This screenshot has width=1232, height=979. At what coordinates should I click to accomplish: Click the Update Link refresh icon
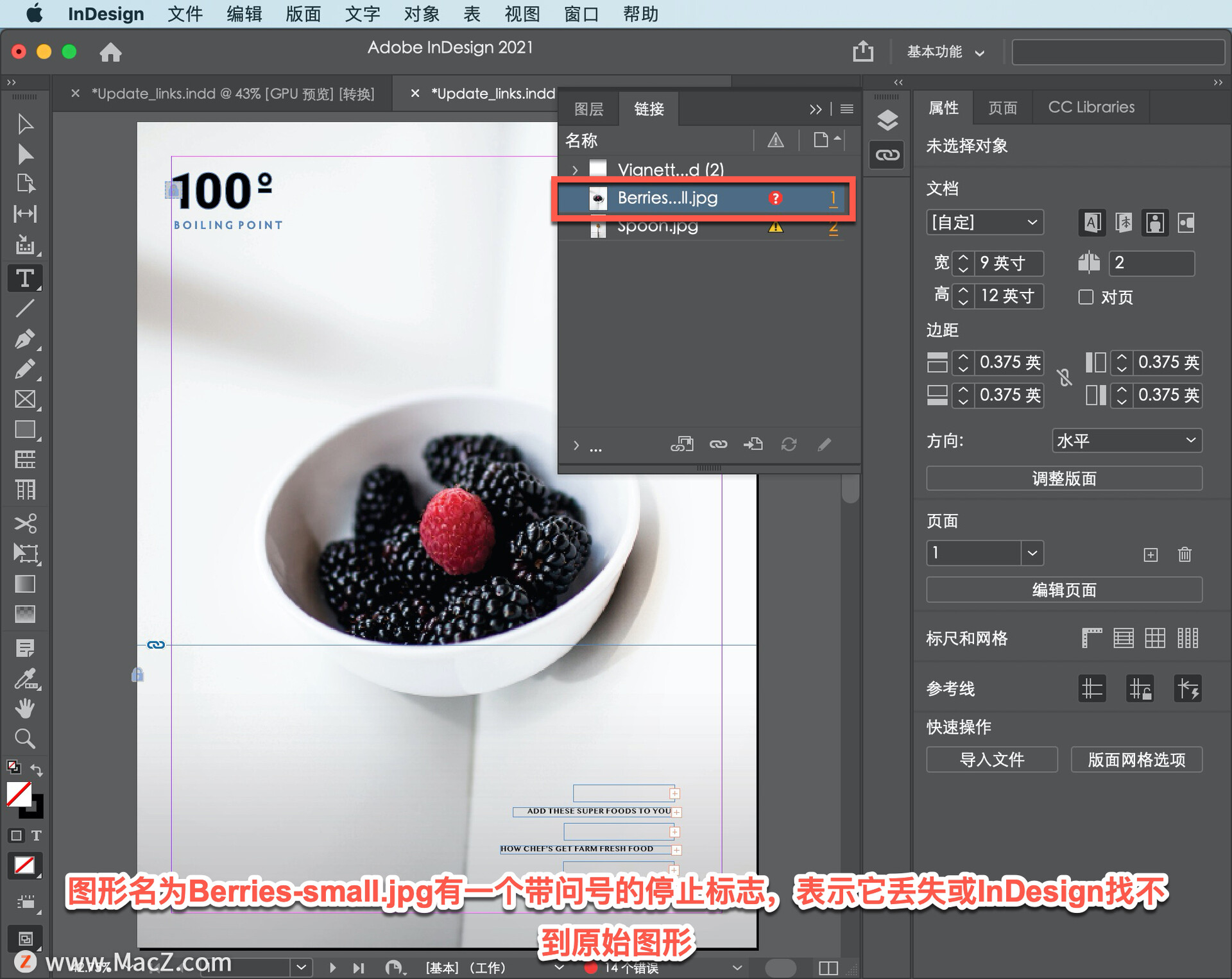coord(789,445)
